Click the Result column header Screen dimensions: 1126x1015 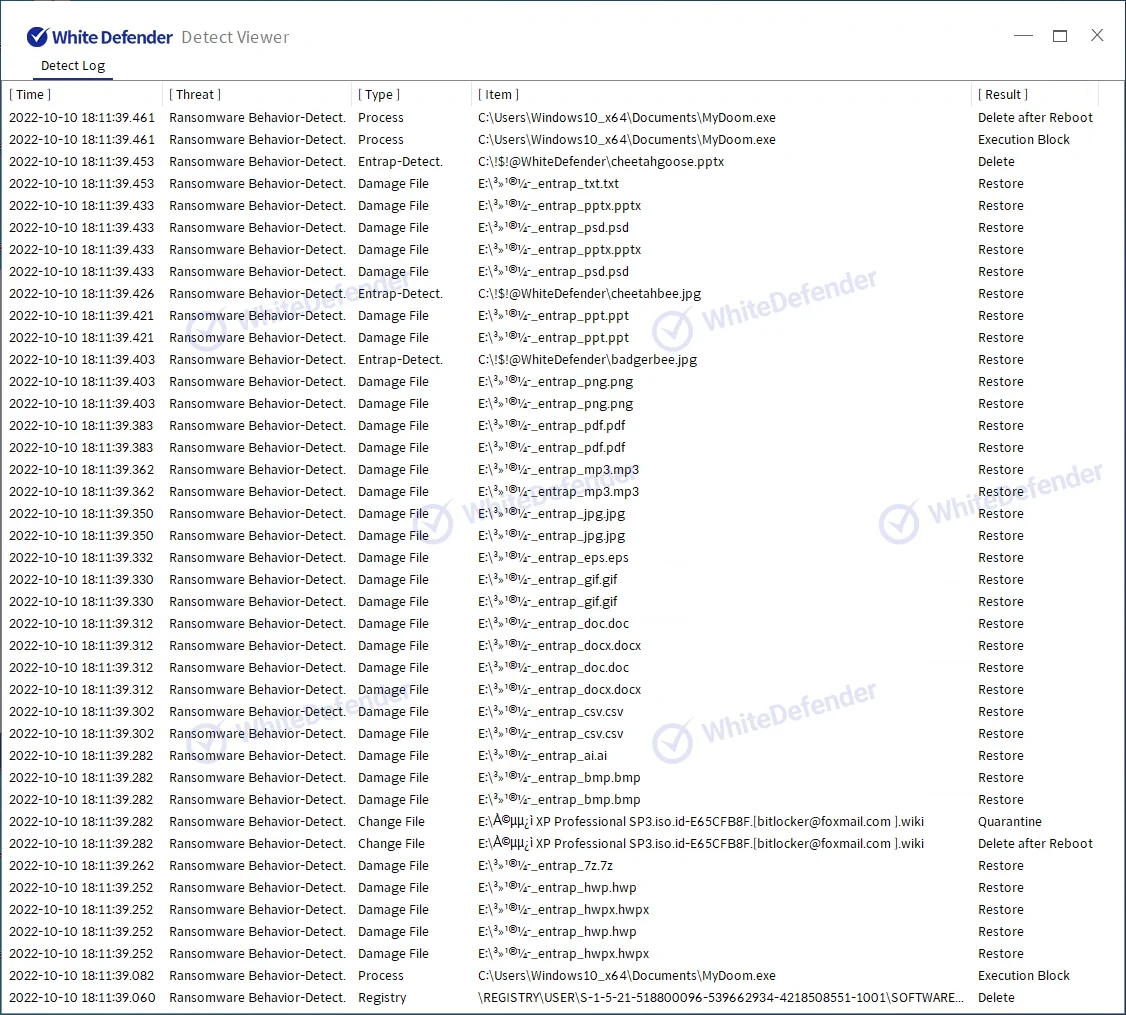(1003, 95)
